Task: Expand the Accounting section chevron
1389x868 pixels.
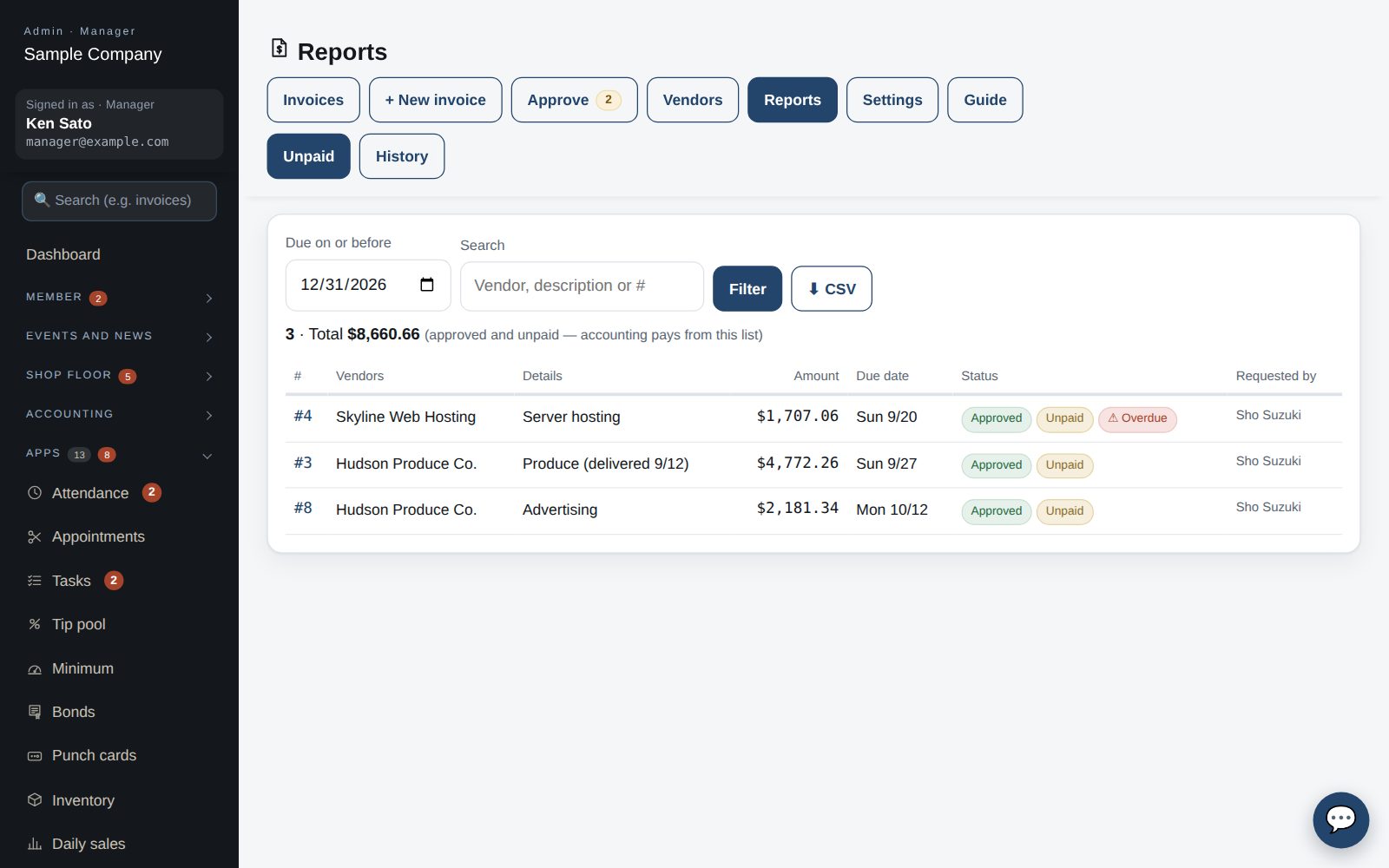Action: click(209, 415)
